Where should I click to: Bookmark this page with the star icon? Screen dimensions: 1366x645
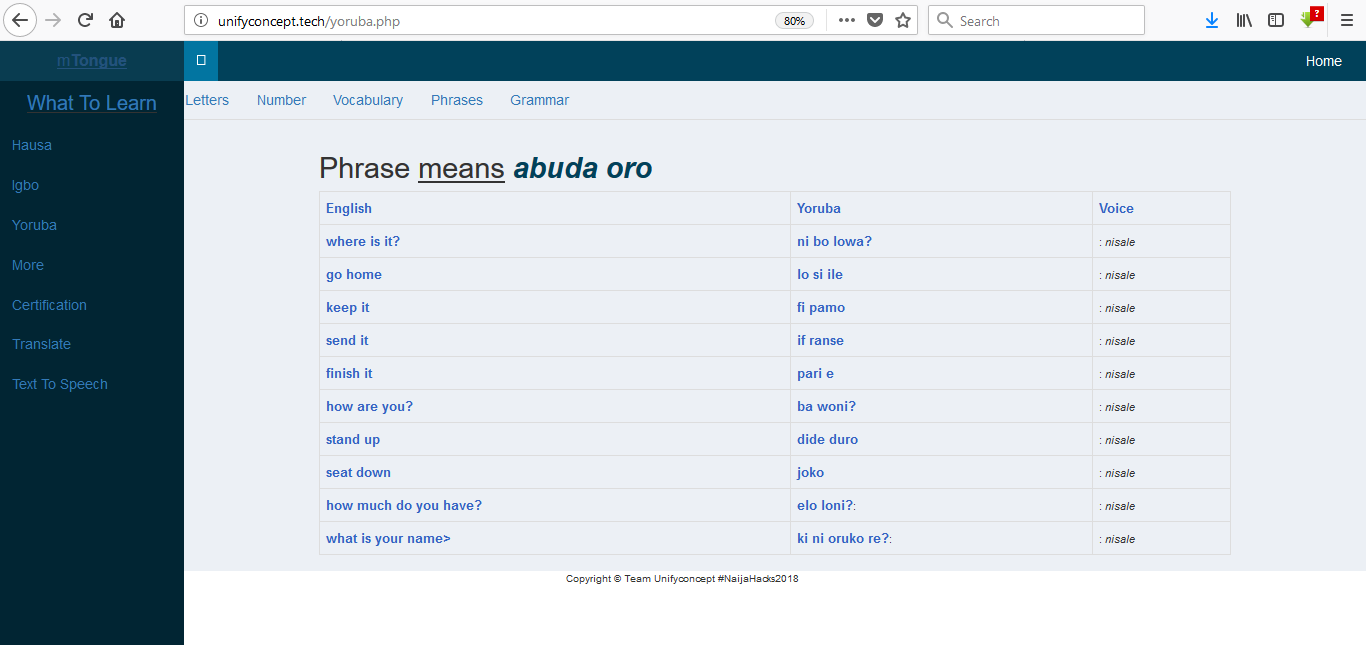pos(903,20)
